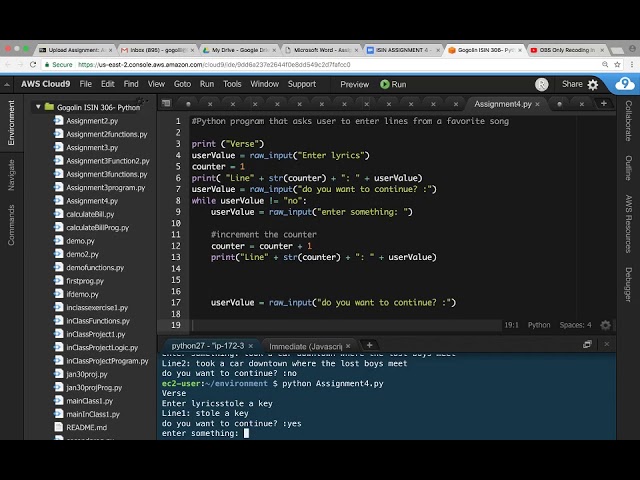Open Cloud9 preferences gear icon
Image resolution: width=640 pixels, height=480 pixels.
[593, 84]
